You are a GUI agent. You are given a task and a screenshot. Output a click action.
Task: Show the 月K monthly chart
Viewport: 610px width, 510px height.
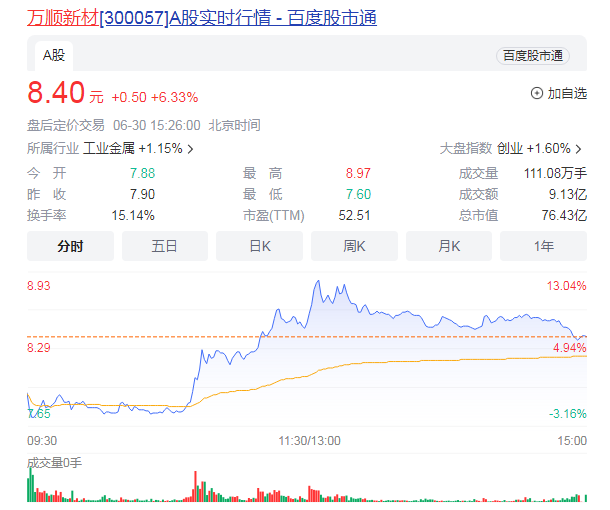coord(448,246)
